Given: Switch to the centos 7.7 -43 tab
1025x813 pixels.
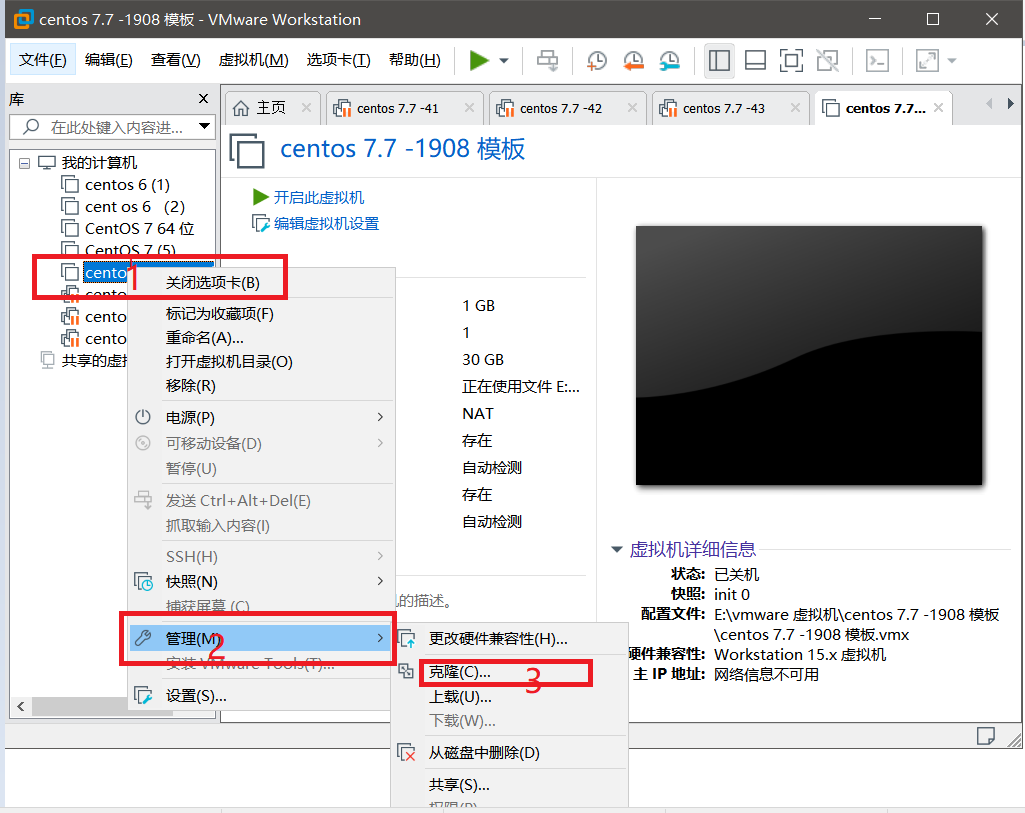Looking at the screenshot, I should [722, 108].
